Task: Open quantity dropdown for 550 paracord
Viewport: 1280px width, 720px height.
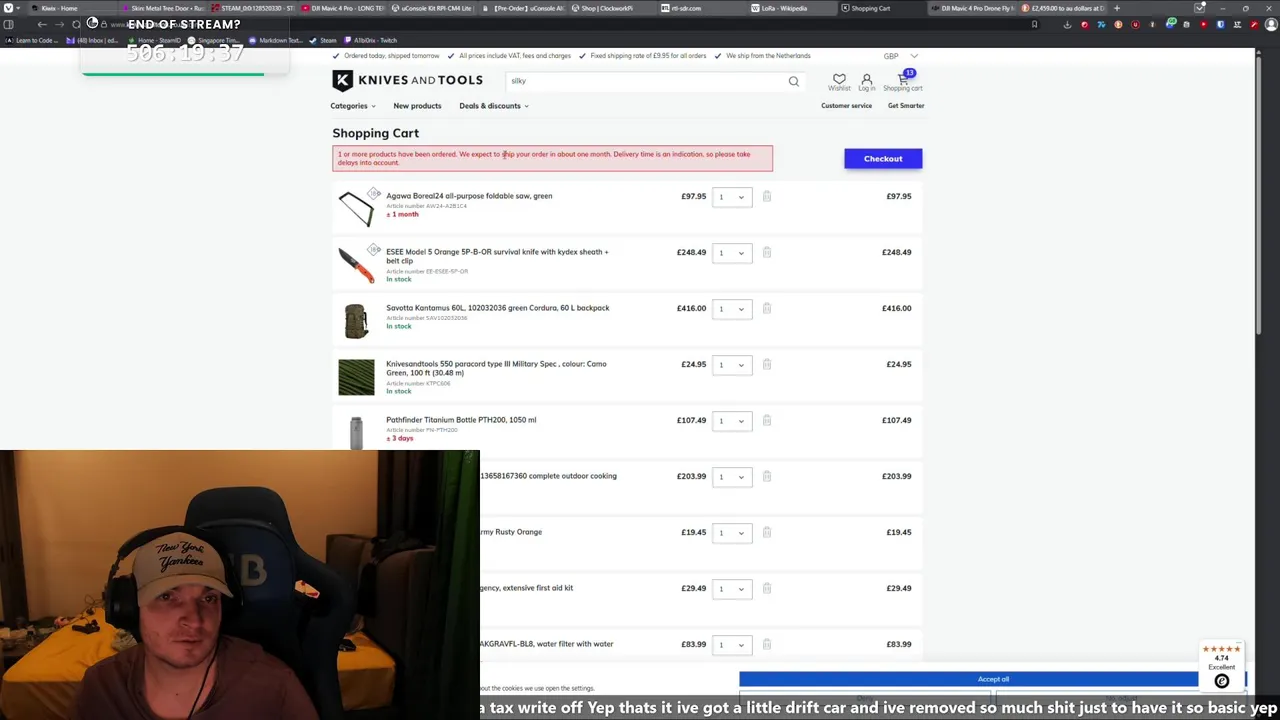Action: pyautogui.click(x=732, y=365)
